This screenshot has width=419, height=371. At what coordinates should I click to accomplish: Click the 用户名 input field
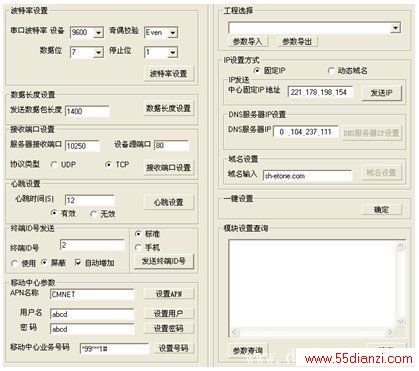coord(92,314)
